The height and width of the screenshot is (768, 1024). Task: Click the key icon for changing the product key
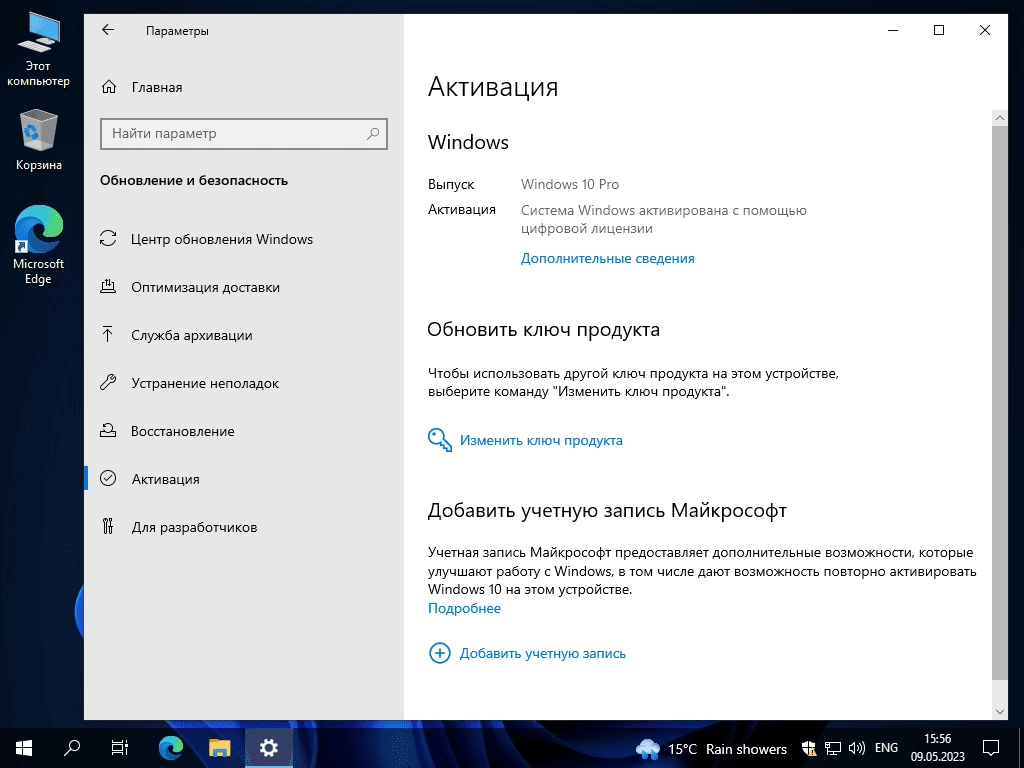440,440
